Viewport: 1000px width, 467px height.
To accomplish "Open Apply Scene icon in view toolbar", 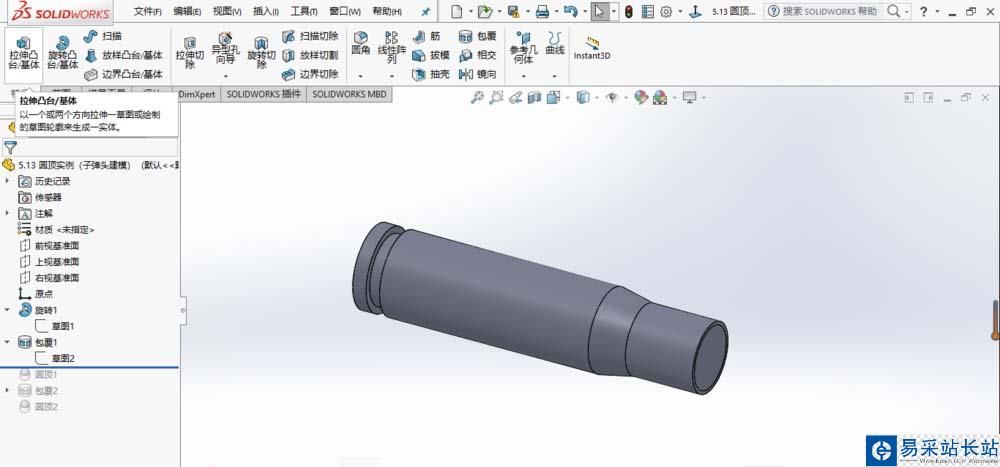I will coord(660,97).
